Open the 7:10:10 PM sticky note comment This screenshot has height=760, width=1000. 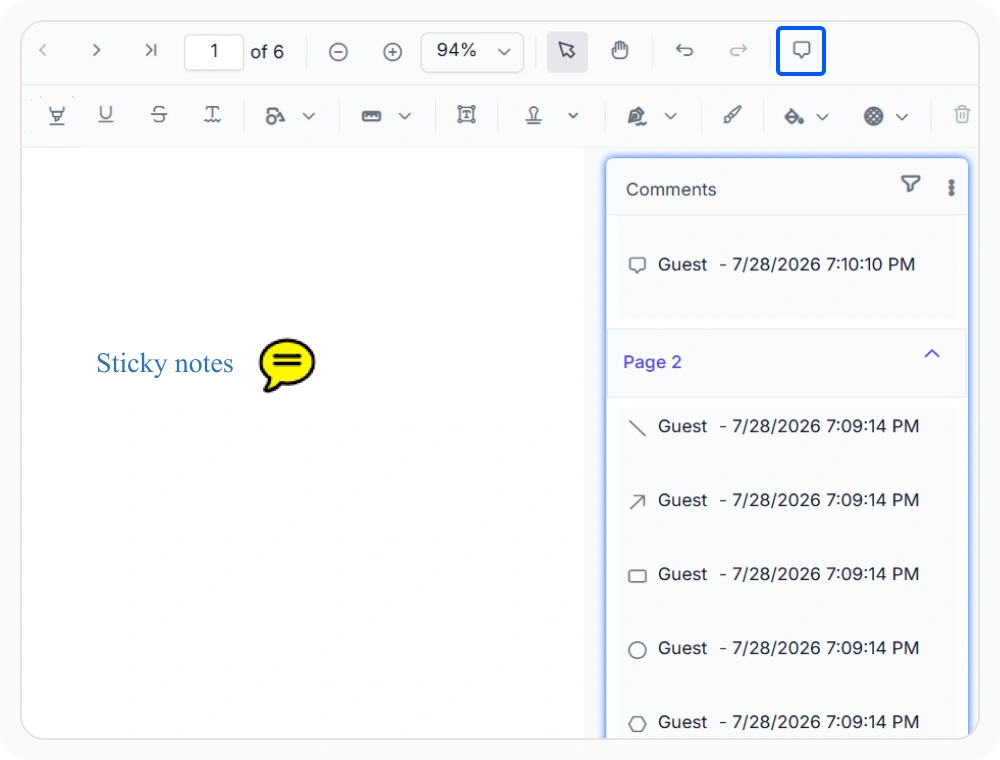tap(787, 265)
